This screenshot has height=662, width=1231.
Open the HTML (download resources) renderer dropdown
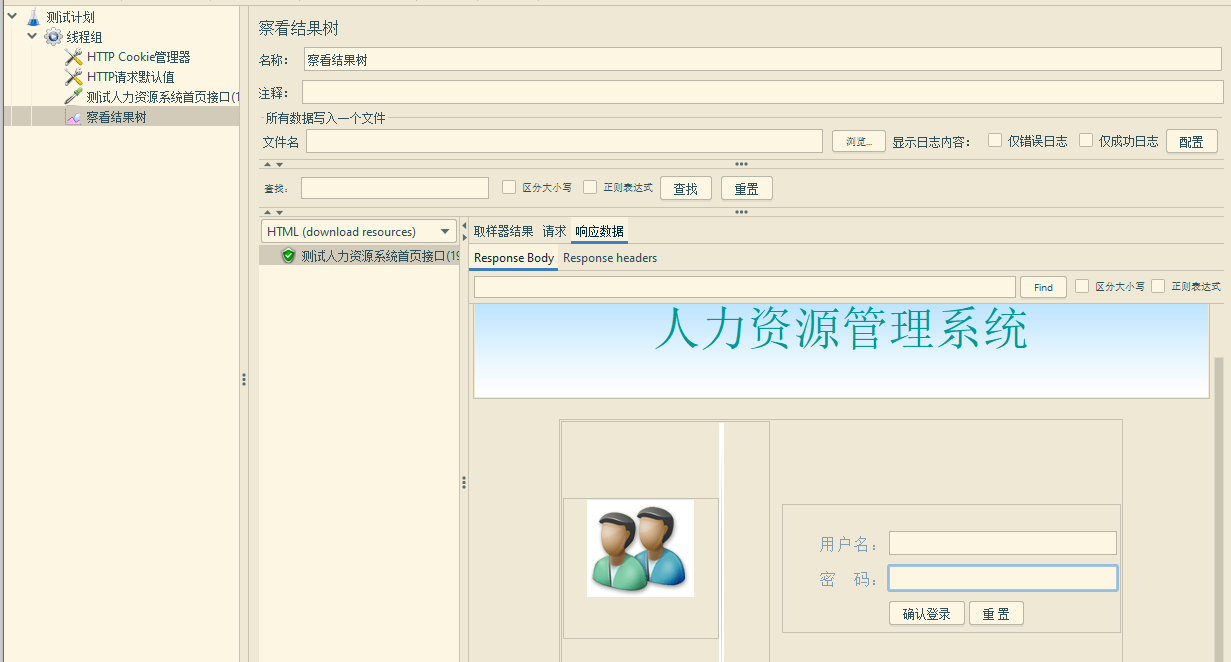pyautogui.click(x=359, y=231)
